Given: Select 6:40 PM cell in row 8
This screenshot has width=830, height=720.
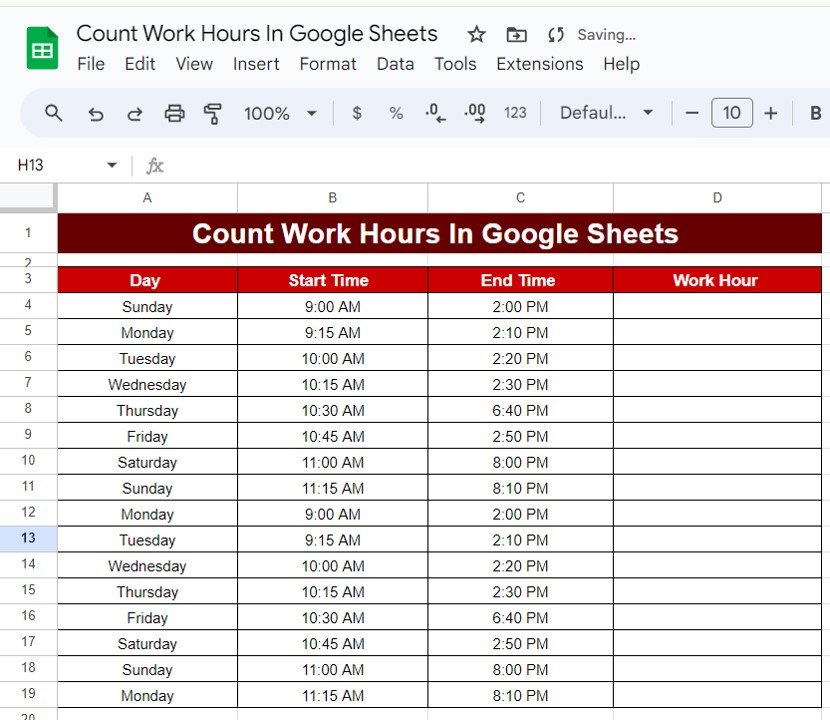Looking at the screenshot, I should 520,410.
